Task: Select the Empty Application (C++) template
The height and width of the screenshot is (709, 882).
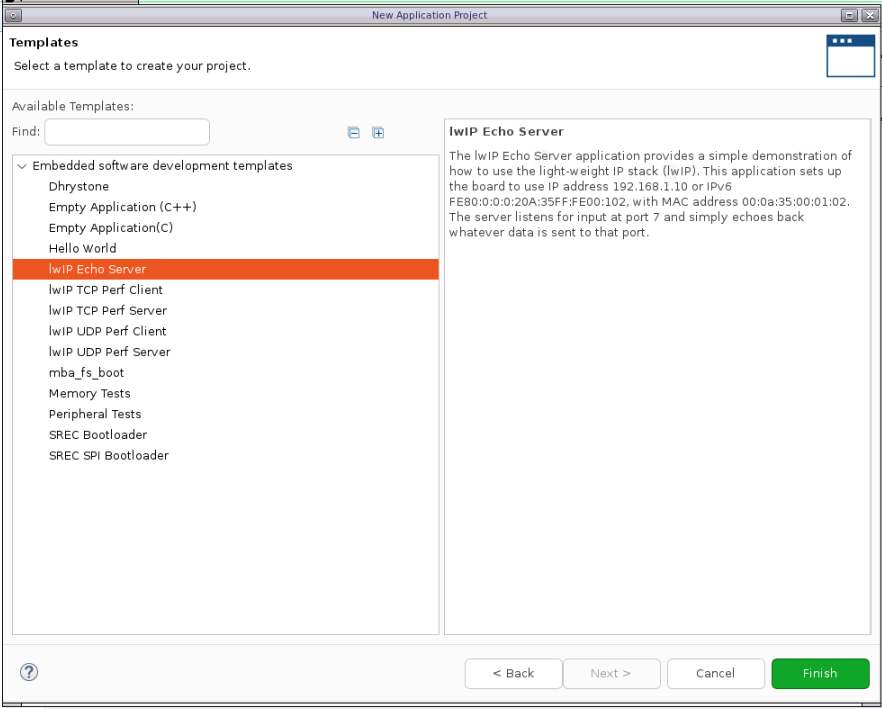Action: (122, 207)
